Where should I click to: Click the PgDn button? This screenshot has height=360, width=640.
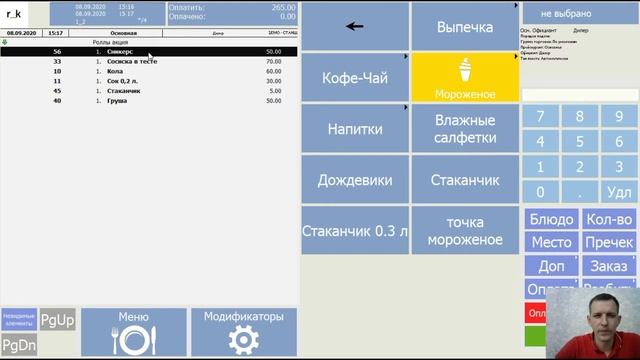[19, 345]
